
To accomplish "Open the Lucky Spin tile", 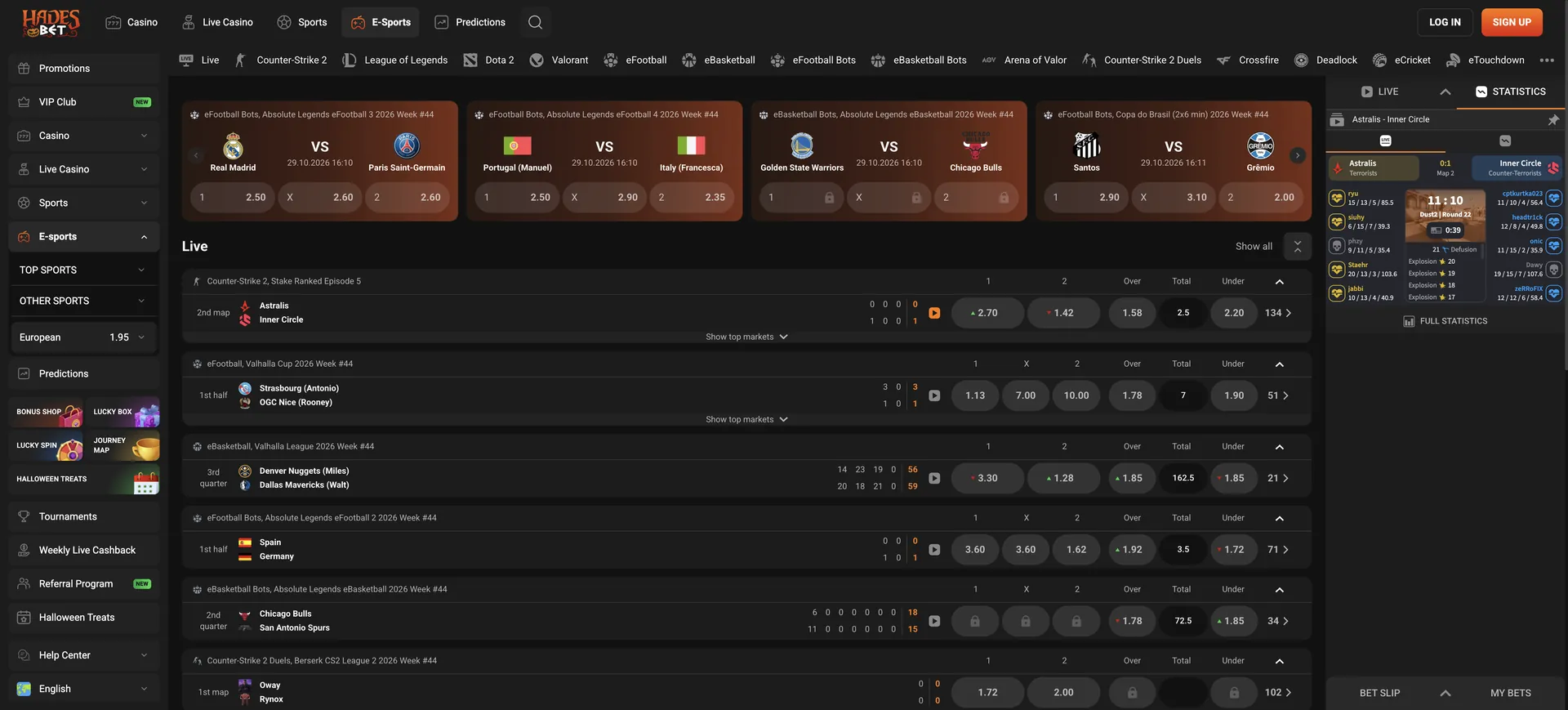I will (x=47, y=445).
